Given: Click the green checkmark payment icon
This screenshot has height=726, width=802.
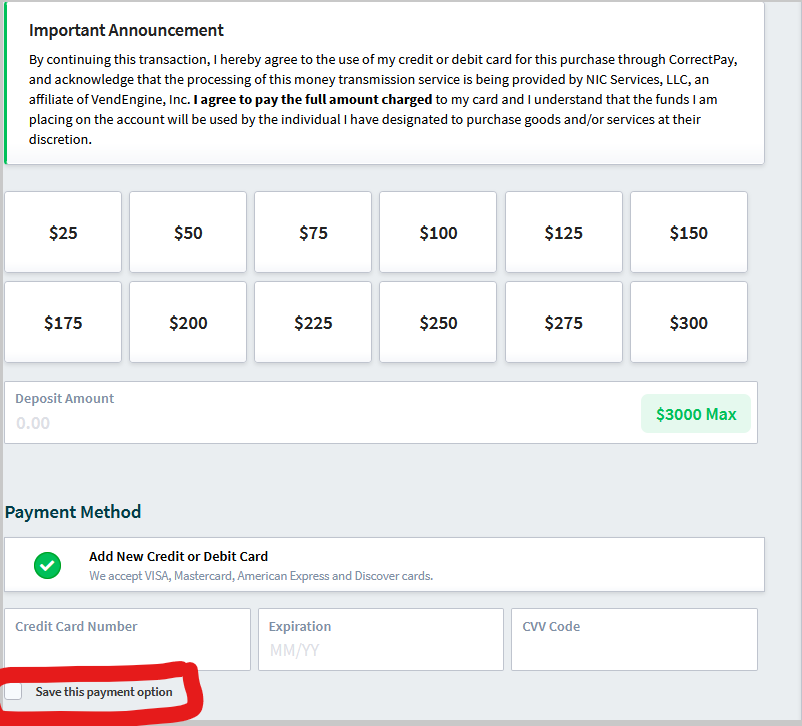Looking at the screenshot, I should tap(47, 566).
